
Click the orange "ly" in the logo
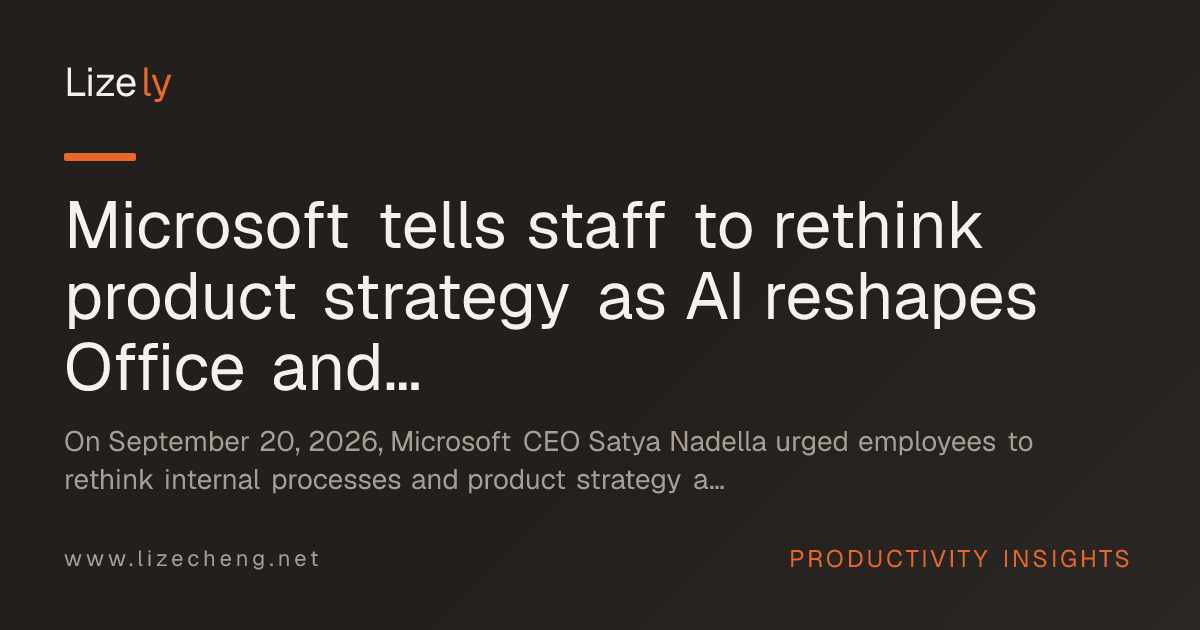pos(157,86)
